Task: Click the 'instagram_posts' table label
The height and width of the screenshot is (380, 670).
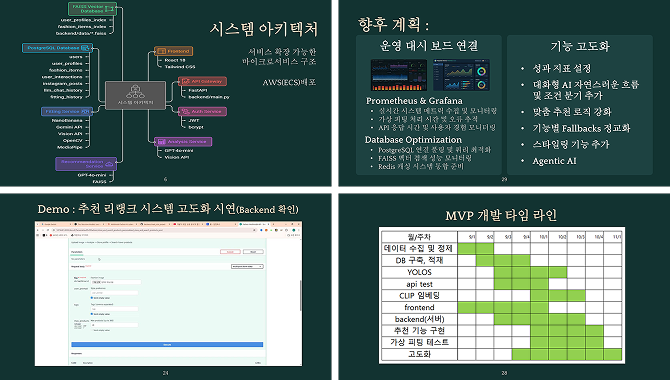Action: (62, 83)
